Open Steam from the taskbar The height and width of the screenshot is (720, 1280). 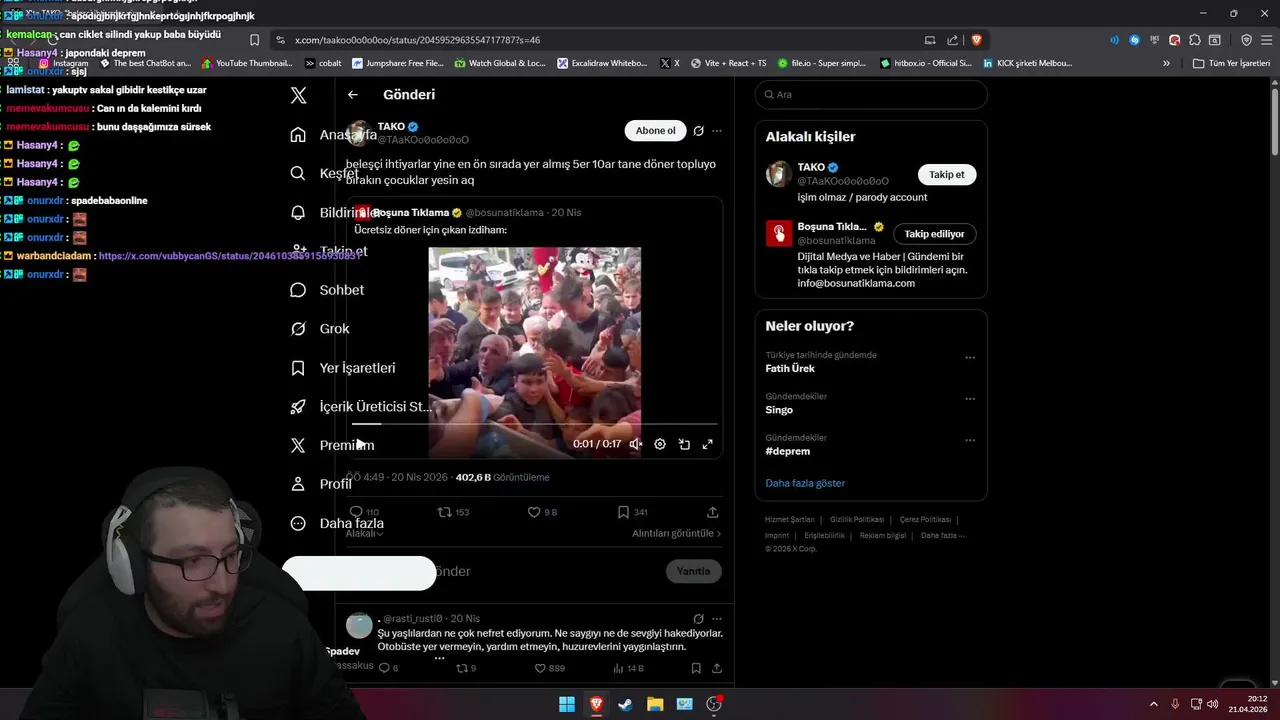625,704
